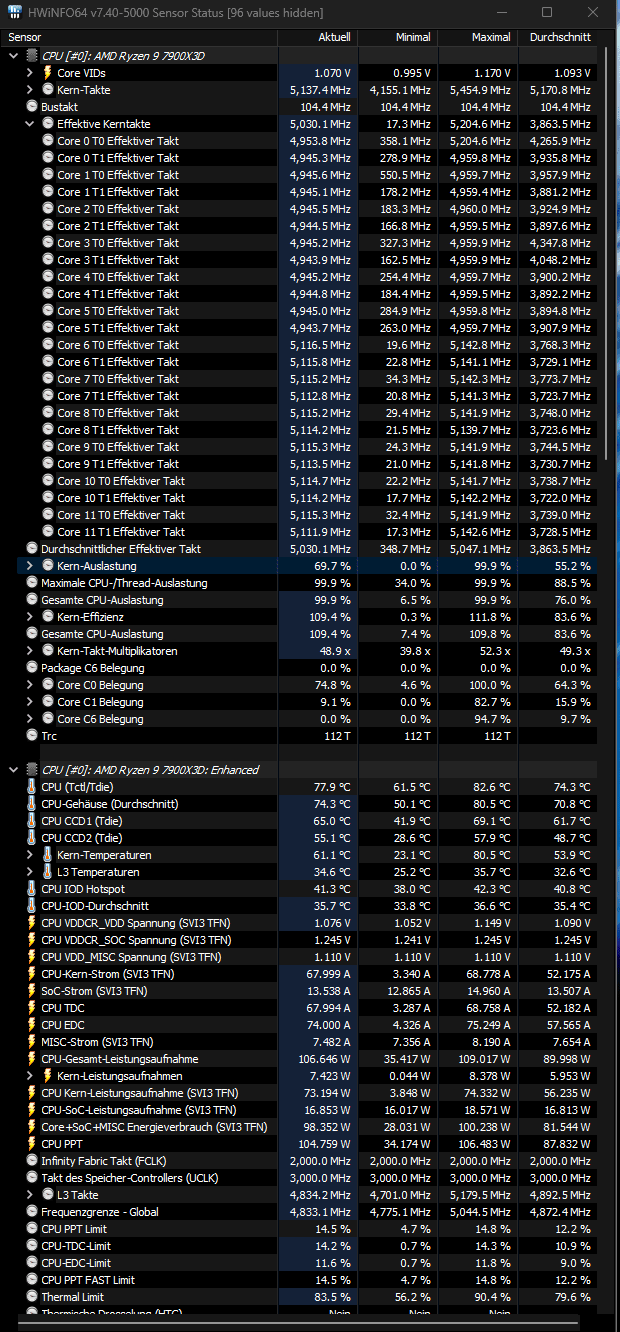
Task: Click the 82.6 °C maximal value of CPU Tctl/Tdie
Action: pyautogui.click(x=491, y=787)
